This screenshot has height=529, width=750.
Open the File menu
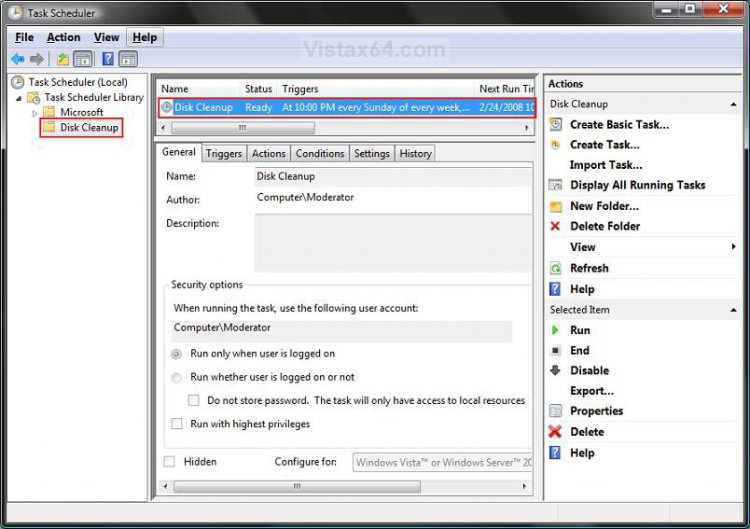(x=24, y=37)
